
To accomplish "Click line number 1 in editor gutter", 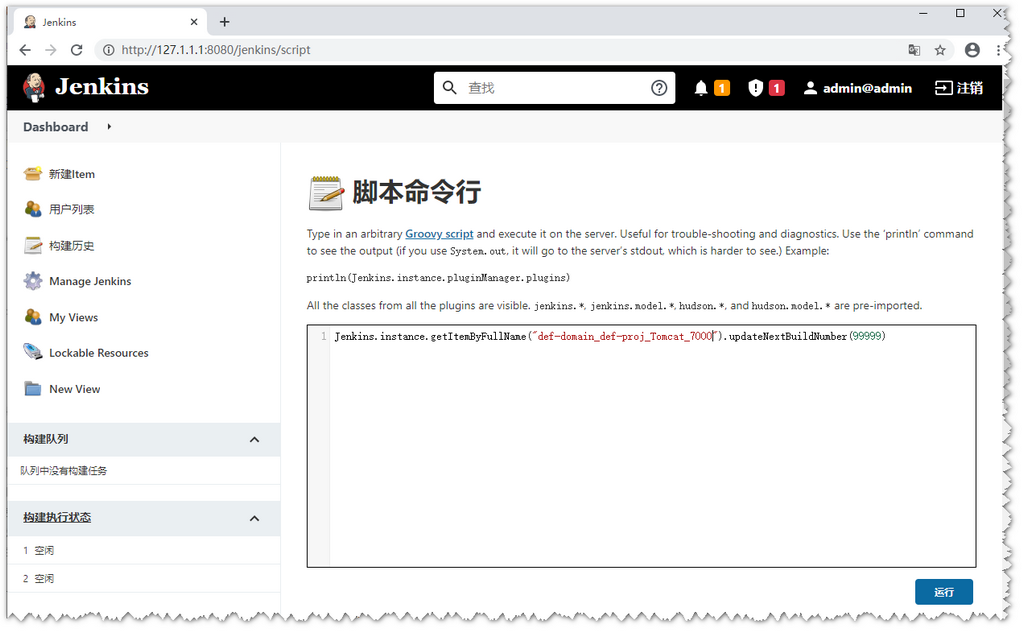I will click(323, 336).
